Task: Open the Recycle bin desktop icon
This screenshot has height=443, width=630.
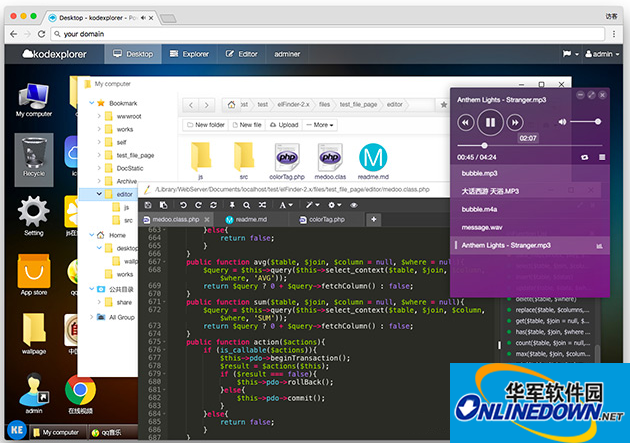Action: coord(34,160)
